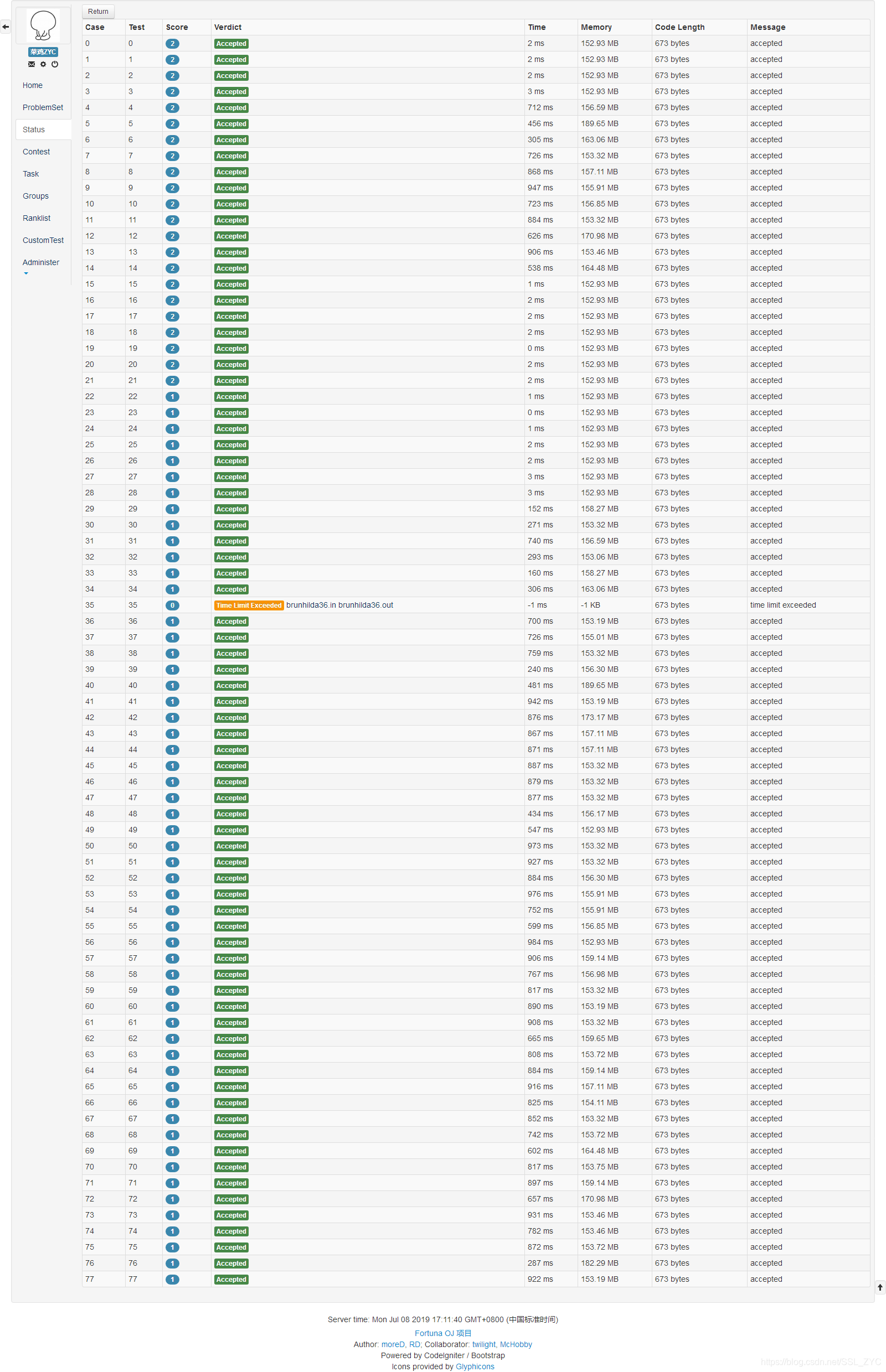Open Contest in the sidebar
The image size is (886, 1372).
point(36,152)
